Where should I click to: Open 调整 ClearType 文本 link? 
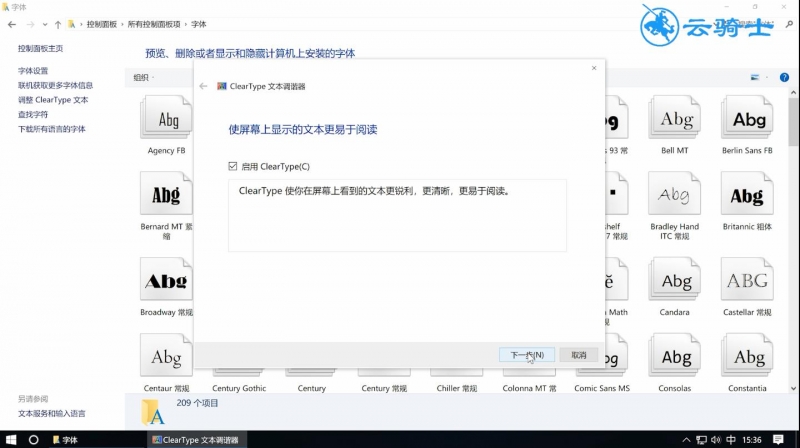[53, 100]
